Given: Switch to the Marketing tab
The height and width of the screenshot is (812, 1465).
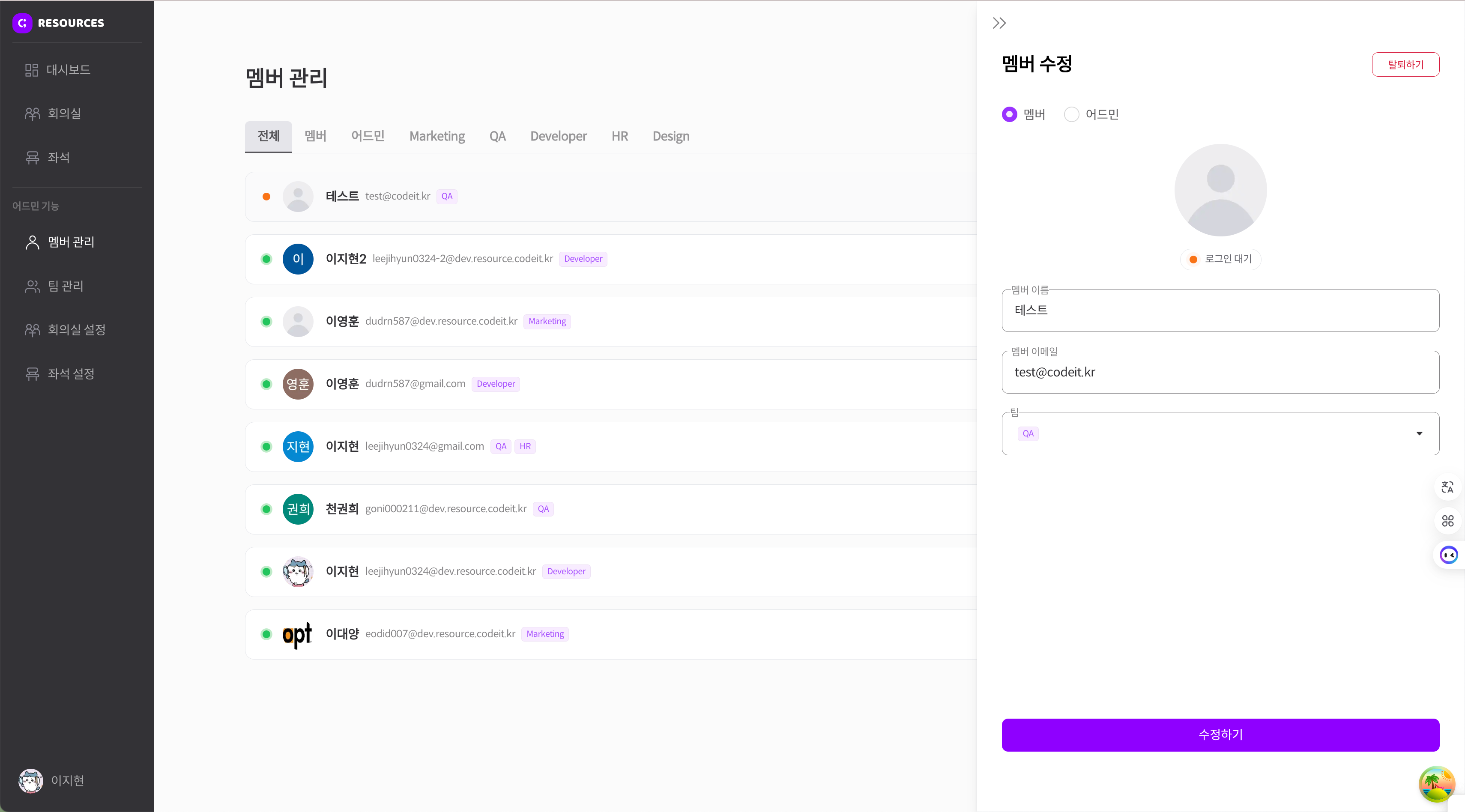Looking at the screenshot, I should 437,137.
